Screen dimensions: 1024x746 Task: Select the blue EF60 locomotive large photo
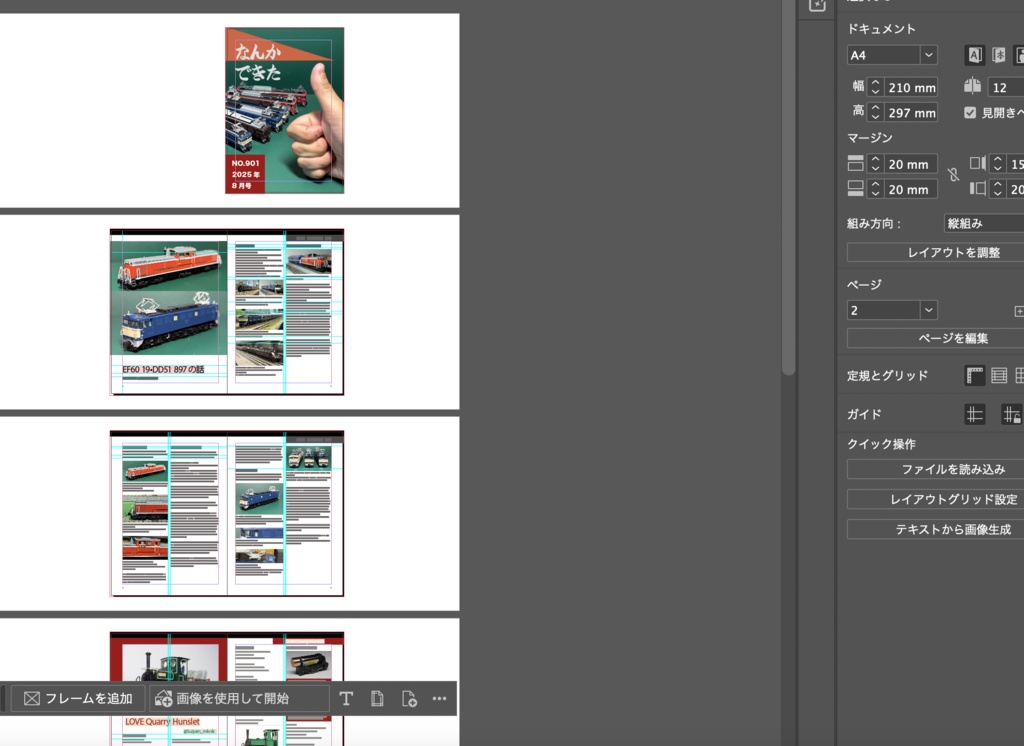[x=169, y=323]
